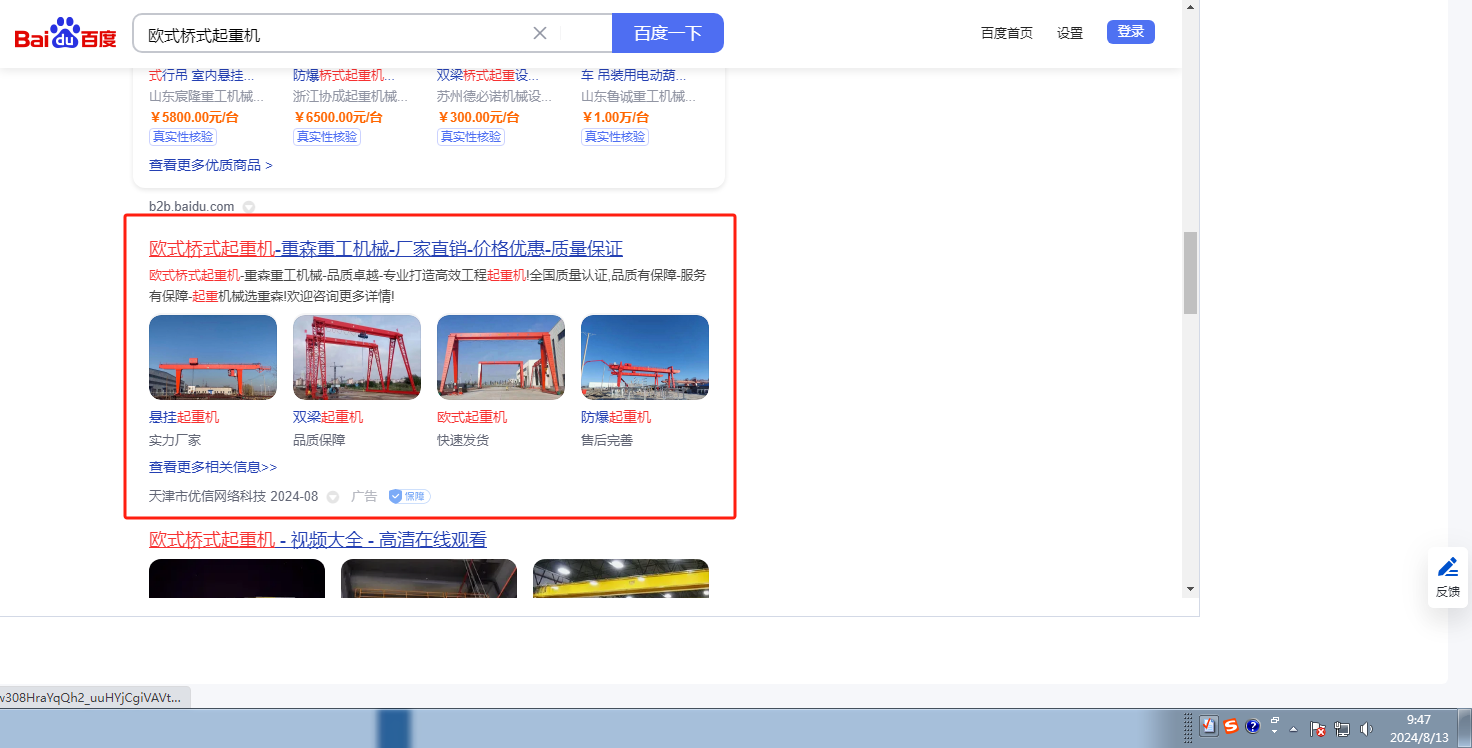
Task: Click 真实性核验 badge under ¥5800.00元/台
Action: (183, 137)
